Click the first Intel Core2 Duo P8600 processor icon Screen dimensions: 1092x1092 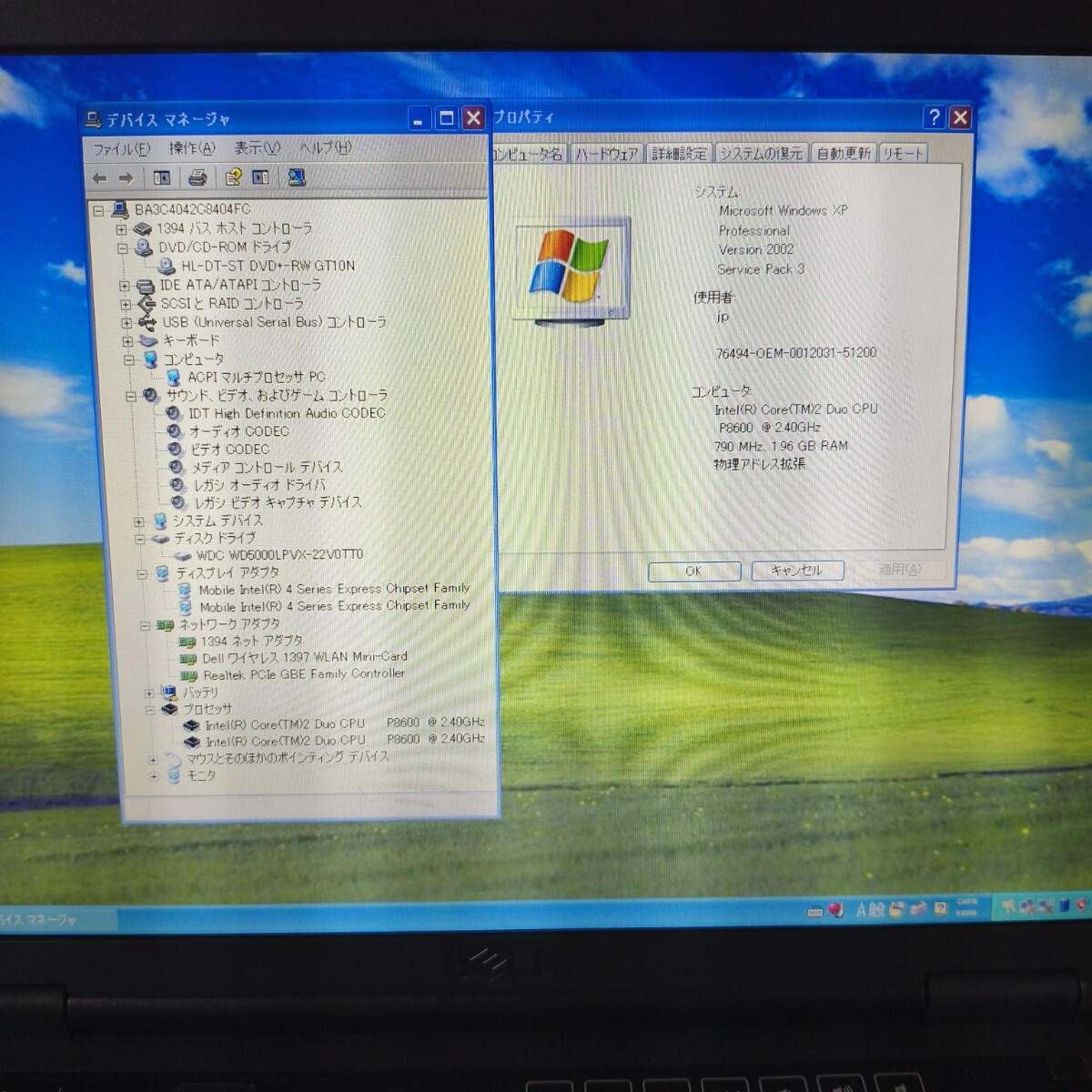coord(191,725)
